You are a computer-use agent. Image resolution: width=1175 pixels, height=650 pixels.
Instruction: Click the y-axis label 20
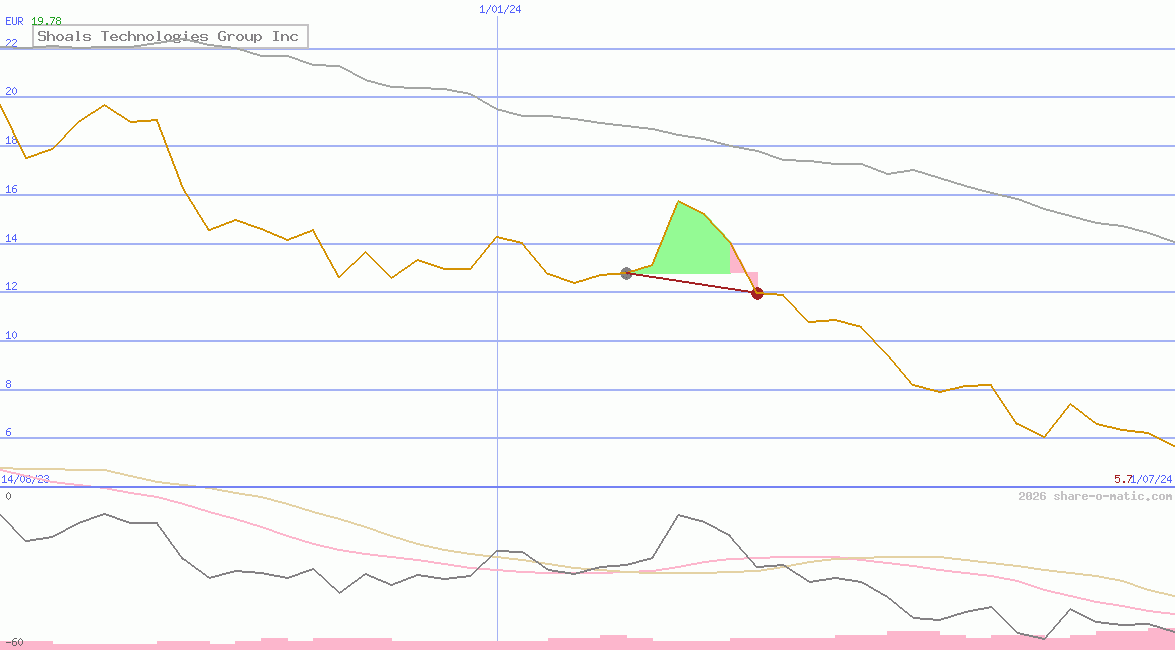[11, 91]
